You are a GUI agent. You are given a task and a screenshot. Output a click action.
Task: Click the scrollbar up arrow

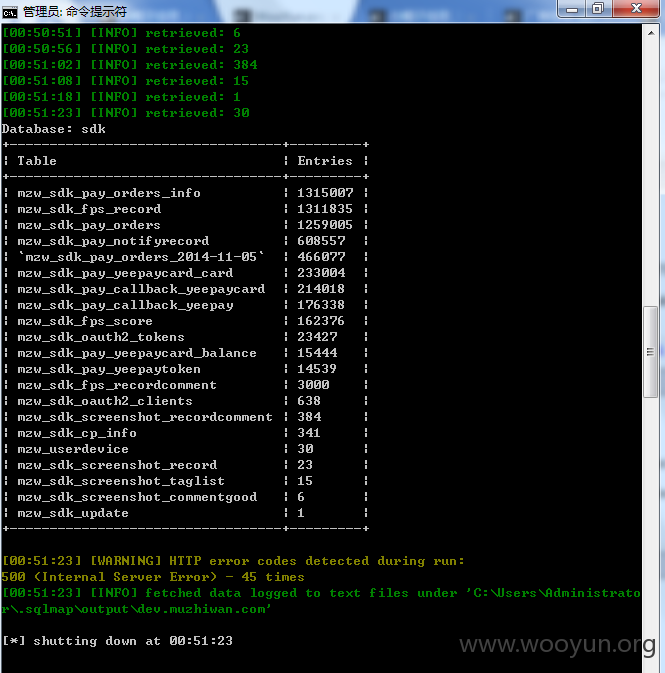pyautogui.click(x=651, y=33)
